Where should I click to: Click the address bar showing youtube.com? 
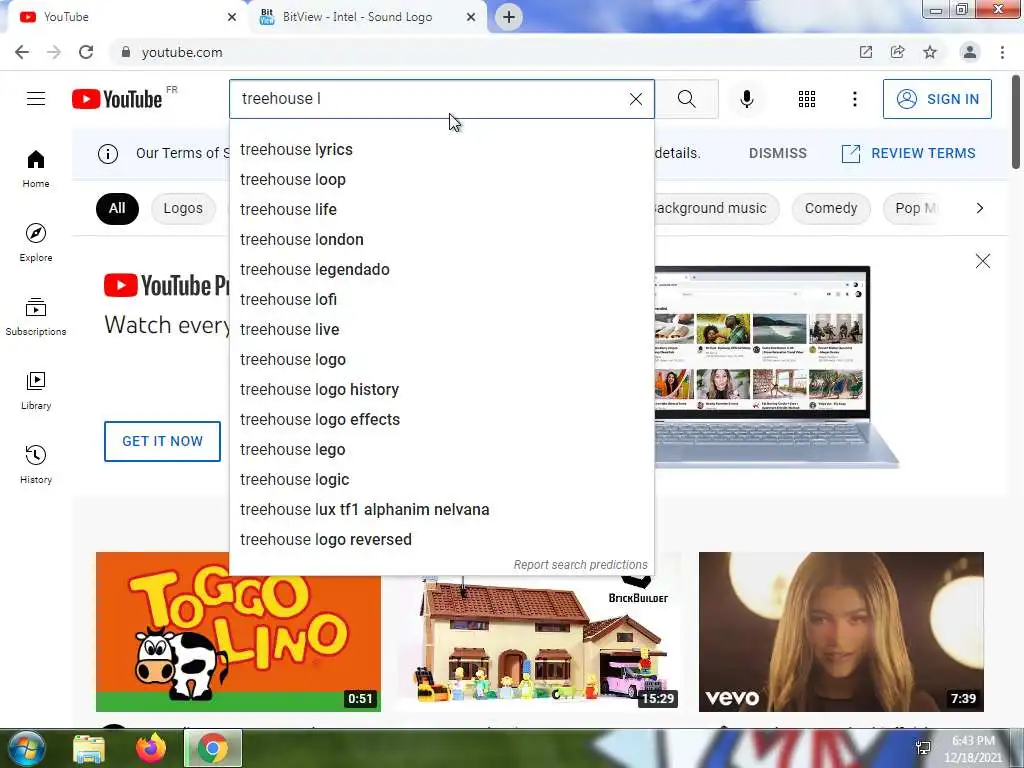click(x=483, y=52)
